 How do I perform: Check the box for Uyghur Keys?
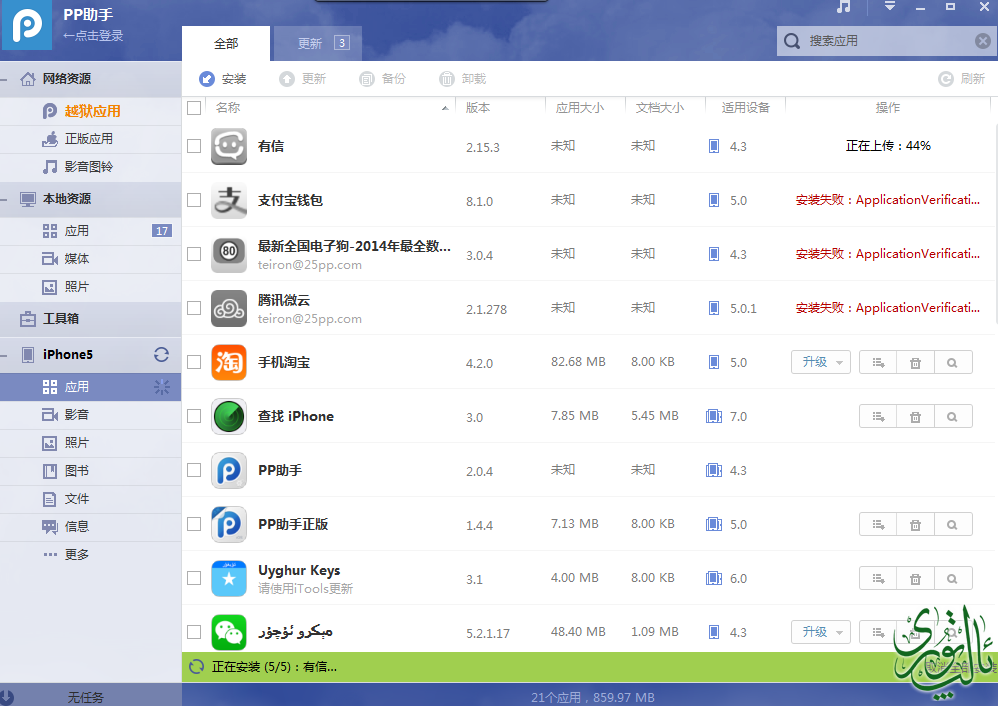pos(194,578)
